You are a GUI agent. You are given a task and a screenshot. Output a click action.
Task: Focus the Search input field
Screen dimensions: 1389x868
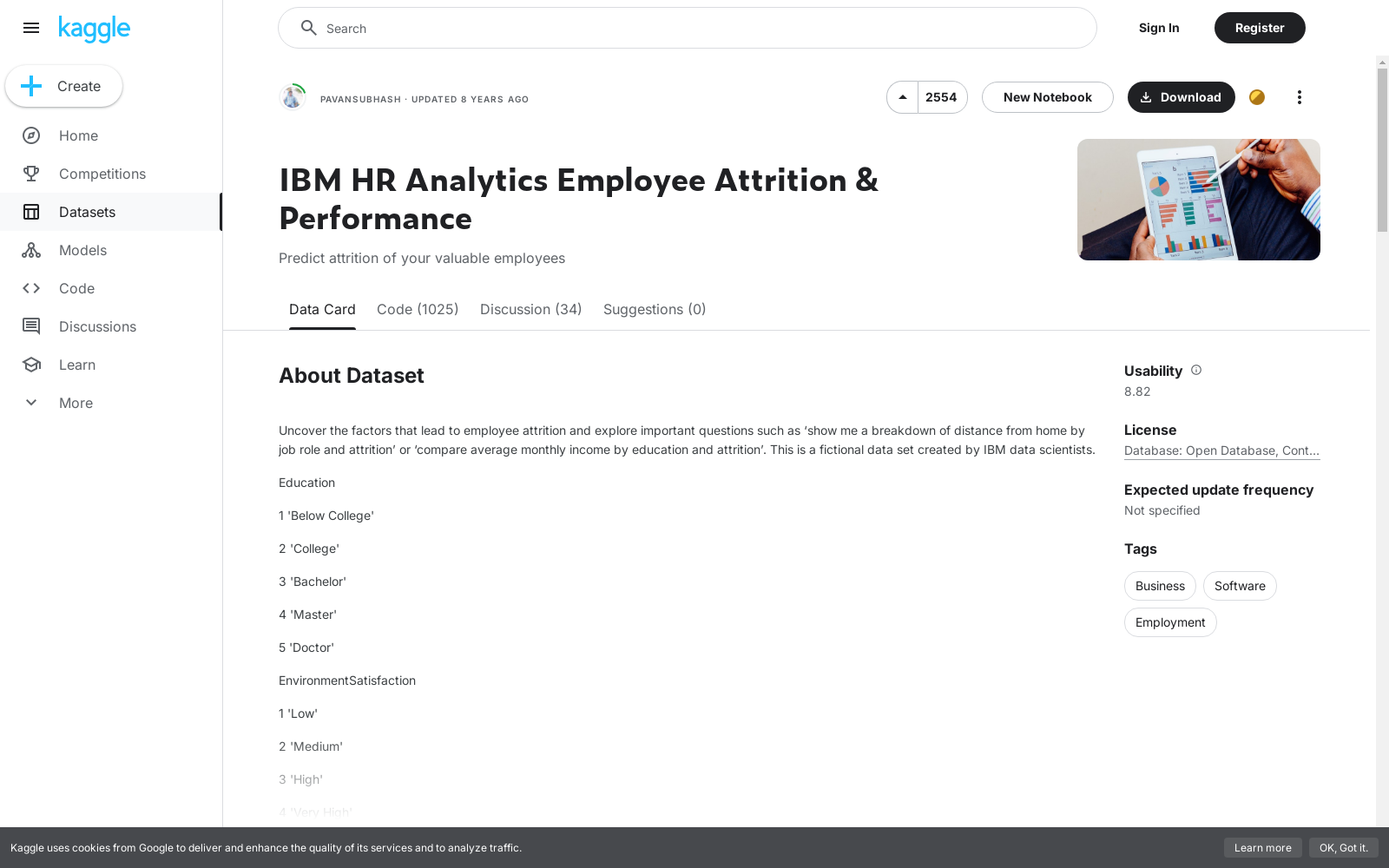pyautogui.click(x=688, y=28)
